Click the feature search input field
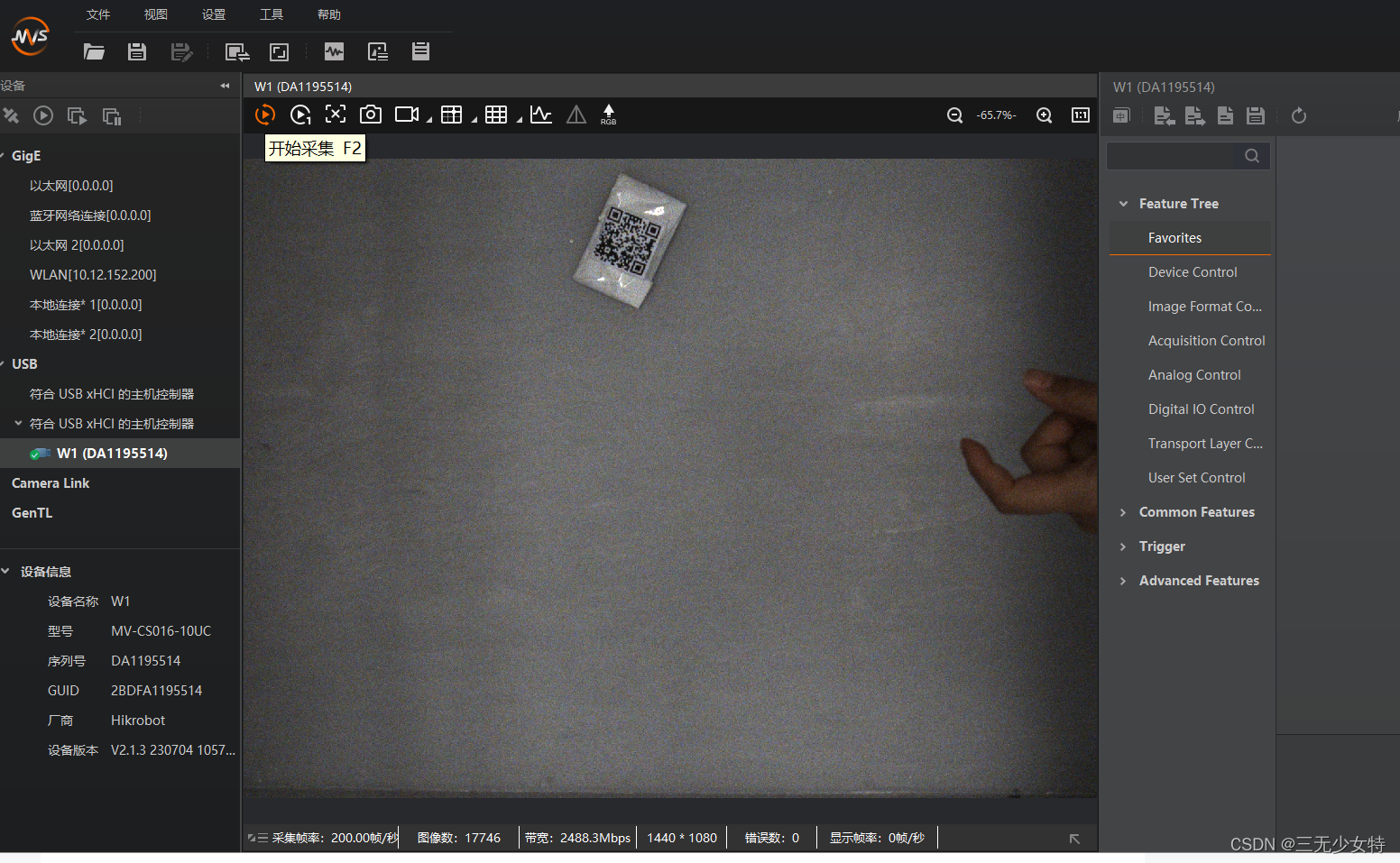The height and width of the screenshot is (863, 1400). point(1170,155)
